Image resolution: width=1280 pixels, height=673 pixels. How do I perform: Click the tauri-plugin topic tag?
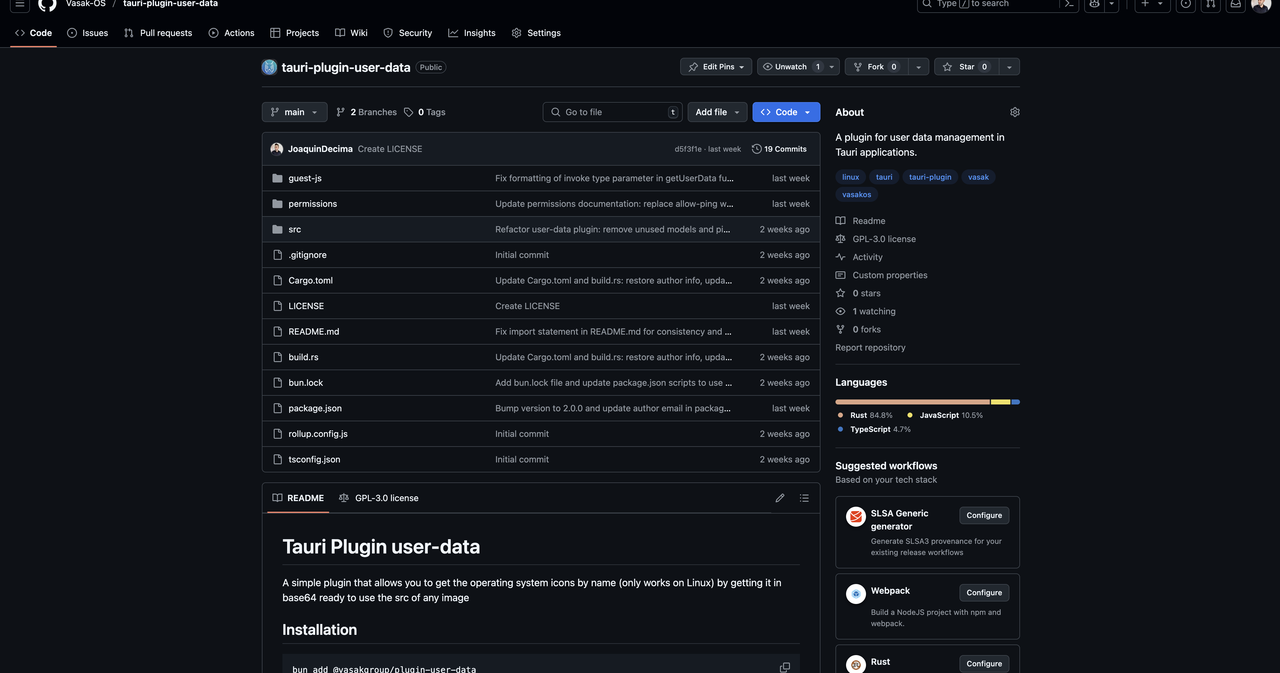point(930,177)
